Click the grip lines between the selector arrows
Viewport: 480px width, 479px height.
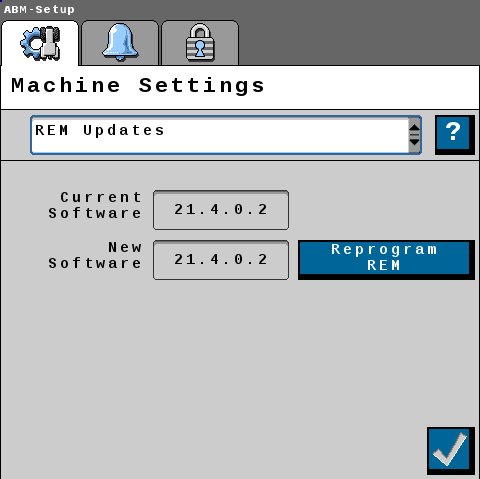click(414, 135)
